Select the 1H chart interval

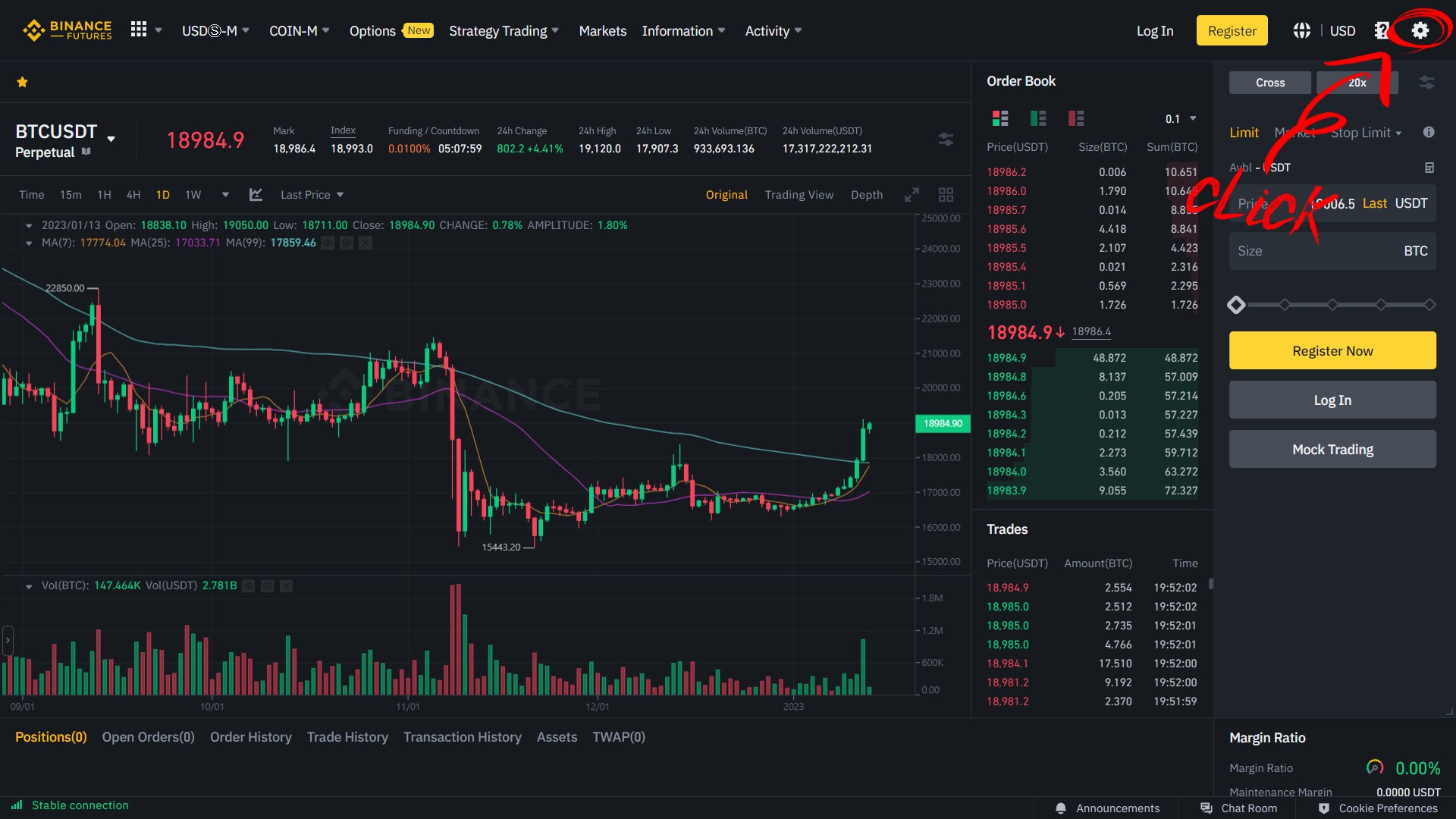104,195
